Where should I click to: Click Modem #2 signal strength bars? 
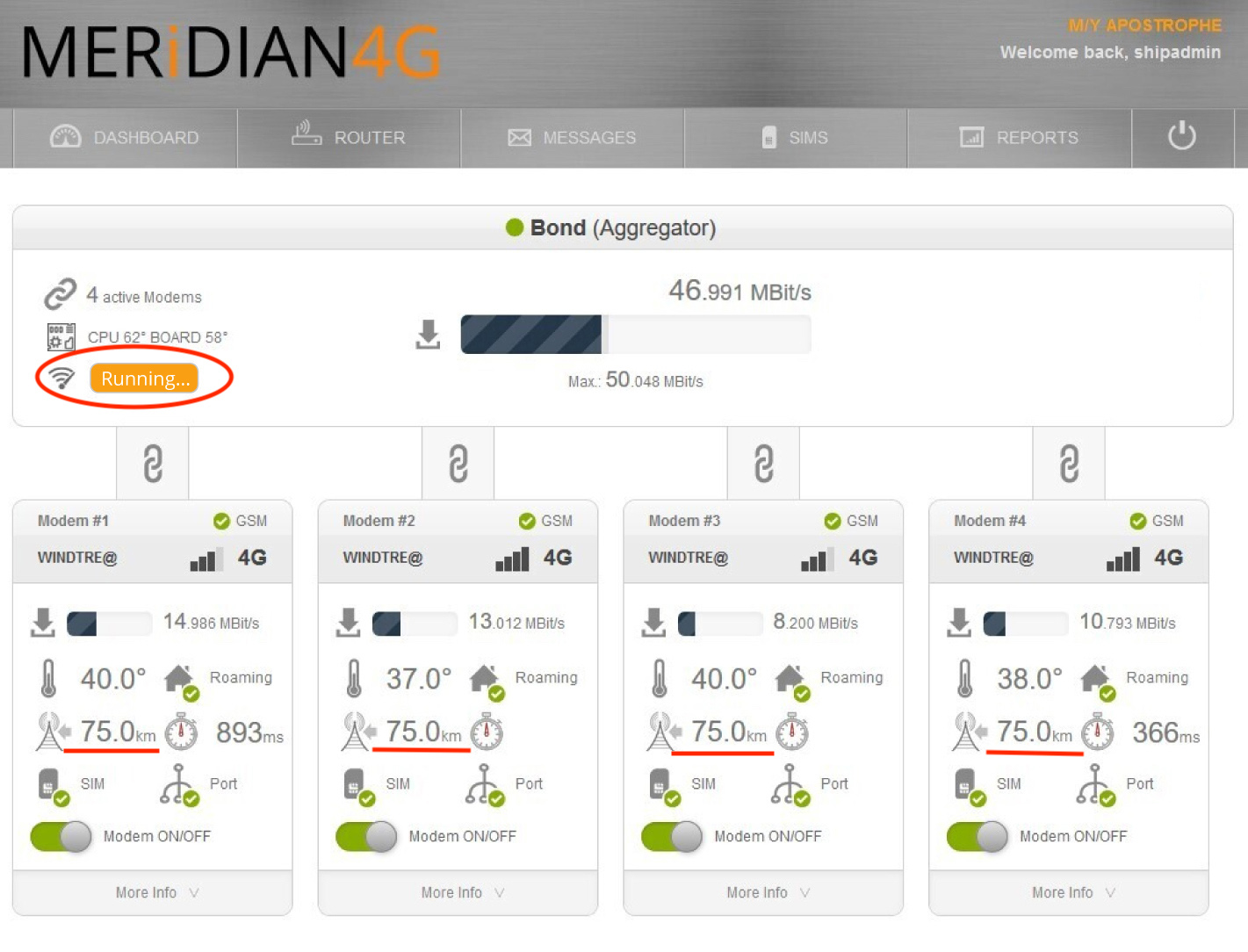tap(513, 559)
